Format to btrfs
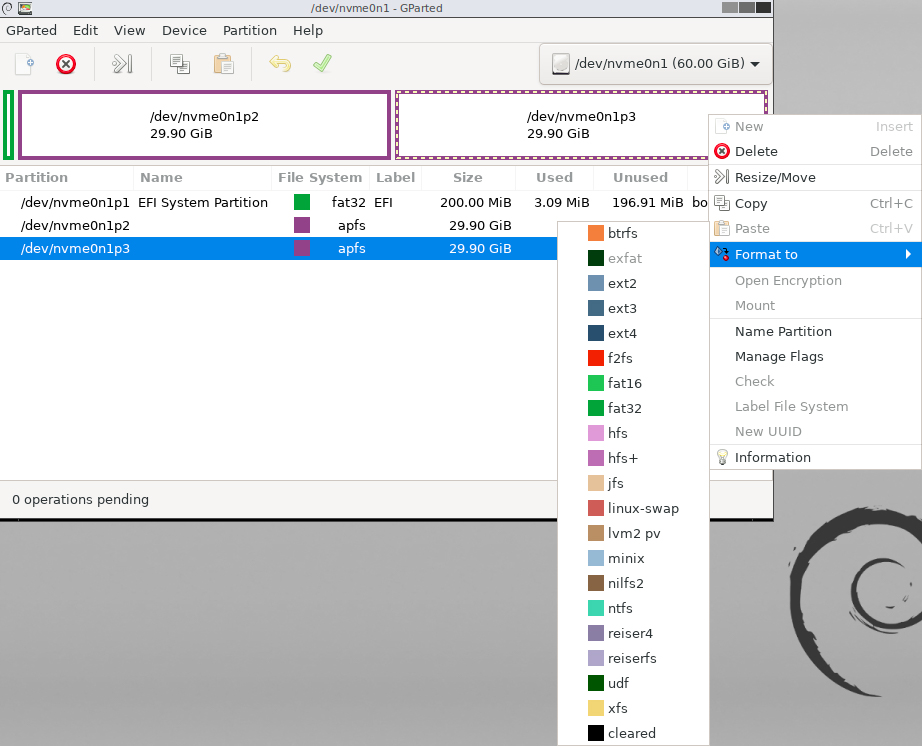The height and width of the screenshot is (746, 922). pos(633,233)
